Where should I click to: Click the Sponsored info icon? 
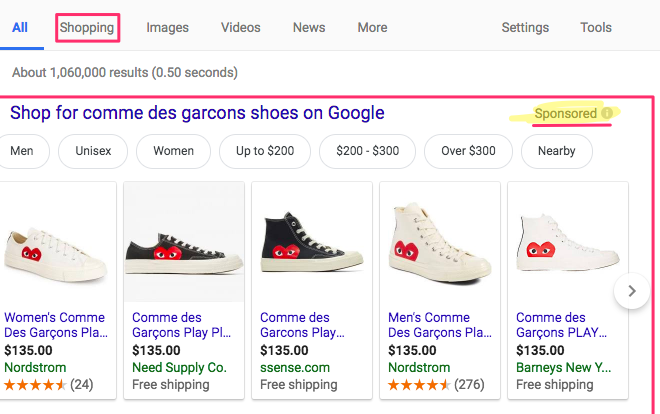click(x=607, y=113)
